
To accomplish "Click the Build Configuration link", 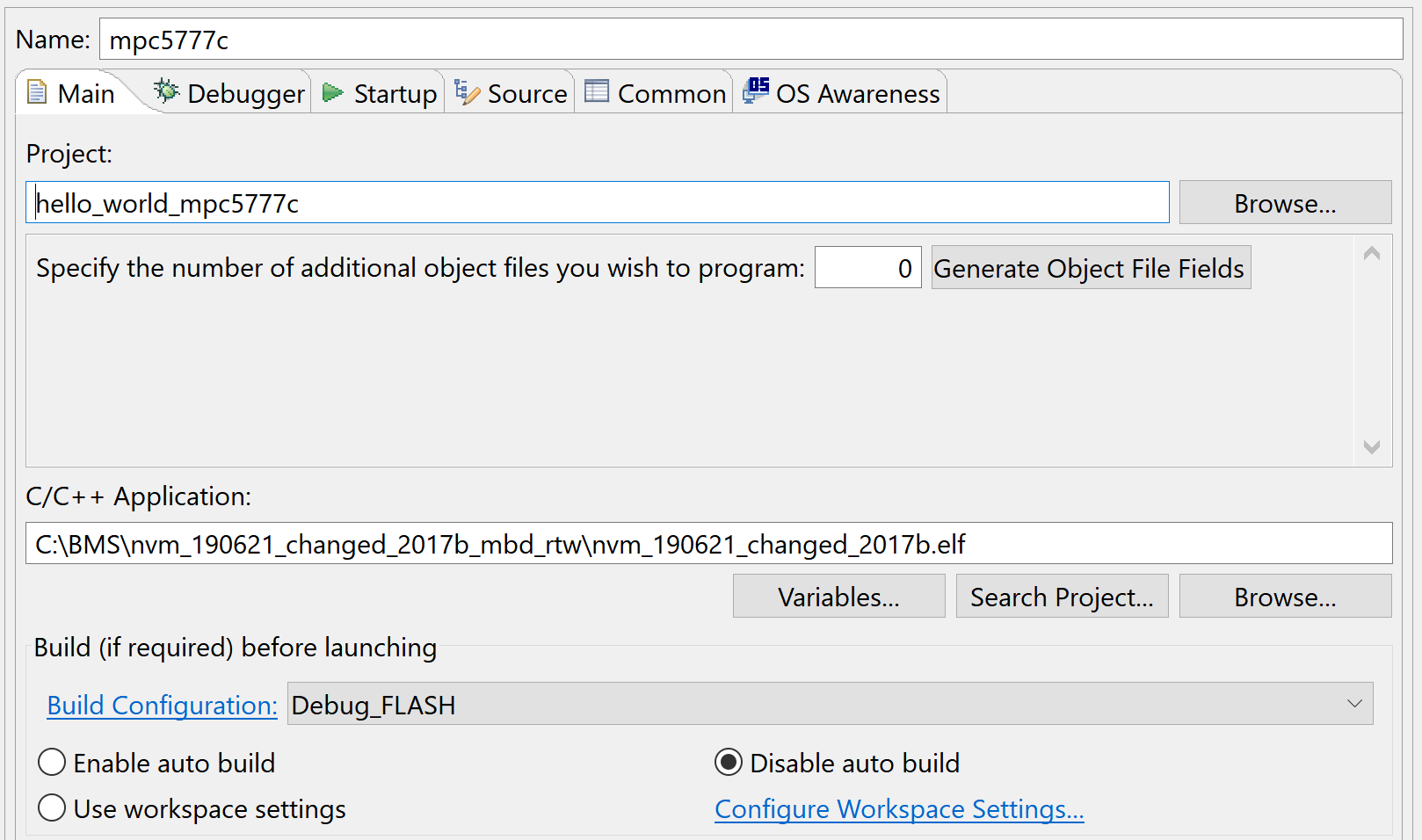I will 163,706.
